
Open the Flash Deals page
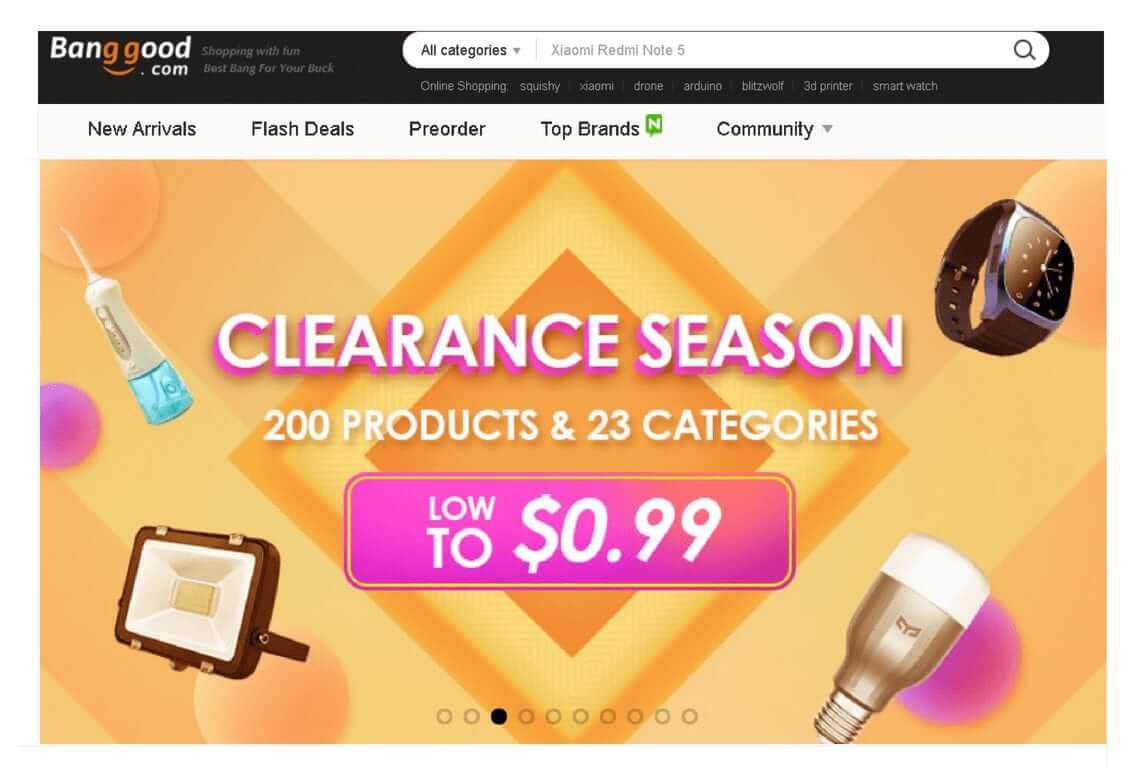[x=303, y=129]
